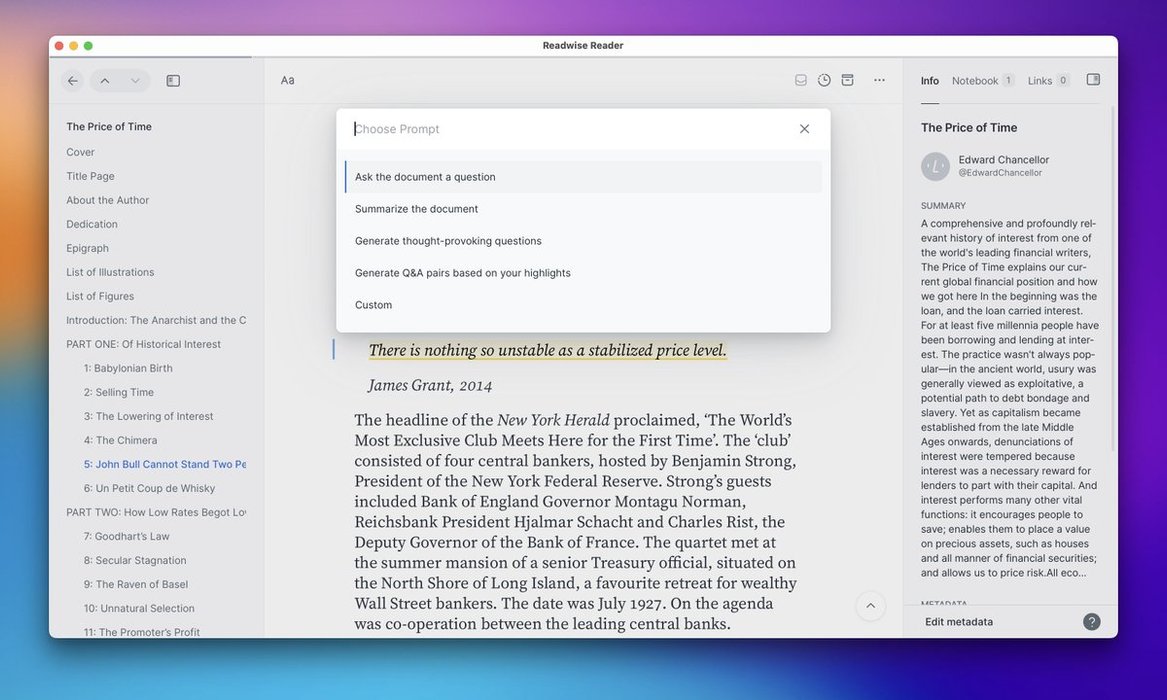Switch to the Links tab

click(x=1048, y=81)
